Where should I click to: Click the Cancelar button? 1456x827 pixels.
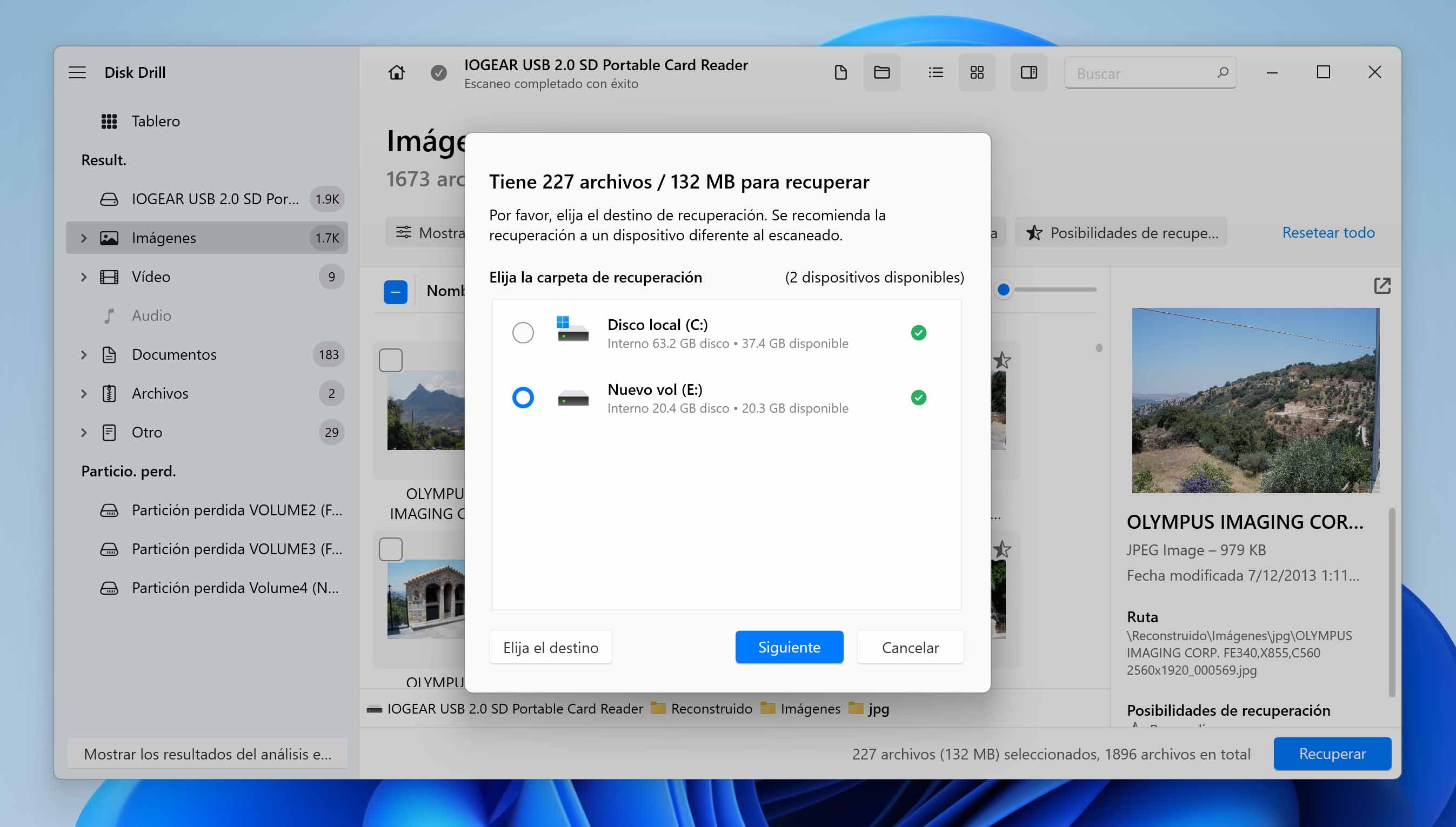pyautogui.click(x=911, y=647)
